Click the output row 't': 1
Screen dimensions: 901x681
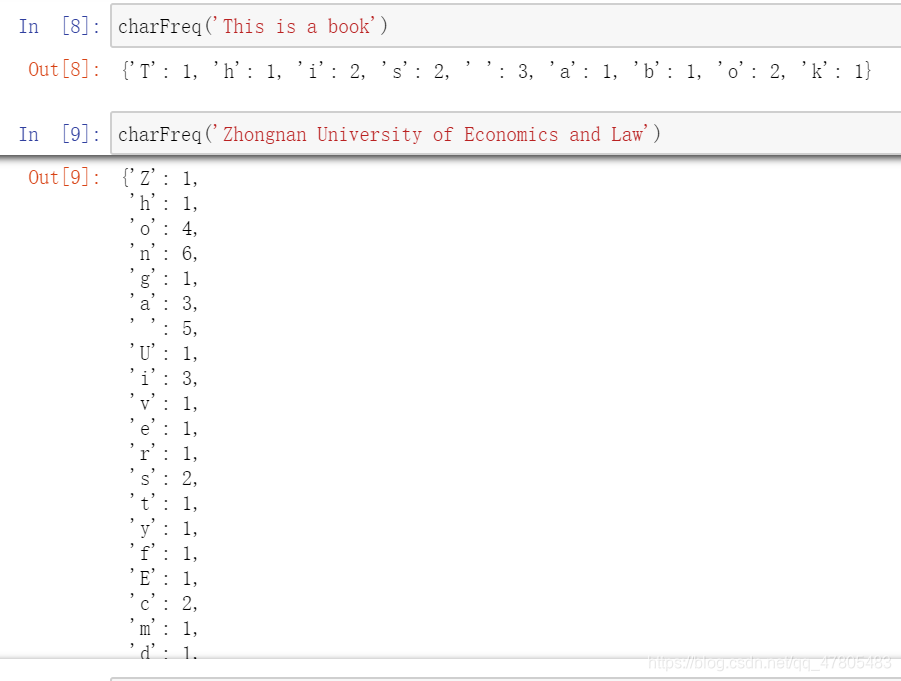click(163, 503)
